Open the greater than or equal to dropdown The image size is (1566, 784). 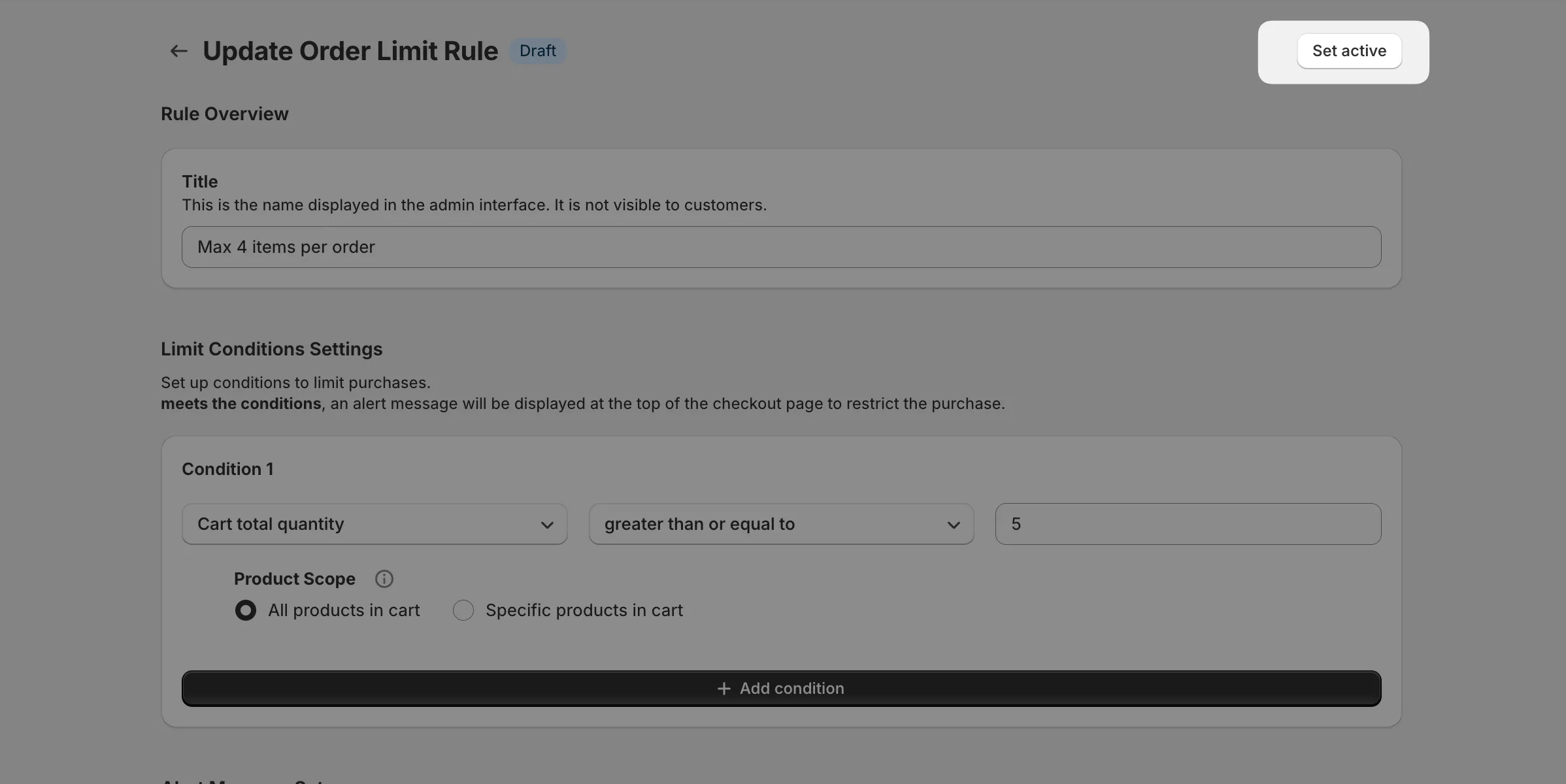pyautogui.click(x=780, y=524)
